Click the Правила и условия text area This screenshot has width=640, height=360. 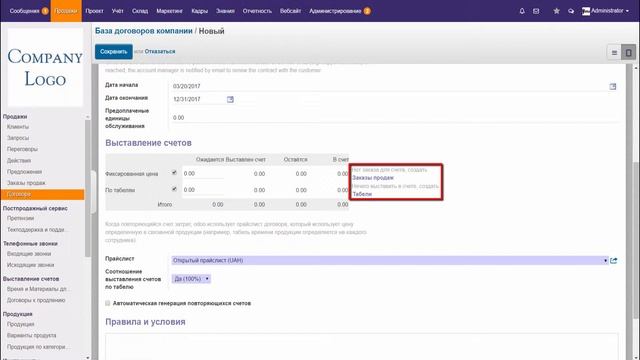pyautogui.click(x=362, y=346)
